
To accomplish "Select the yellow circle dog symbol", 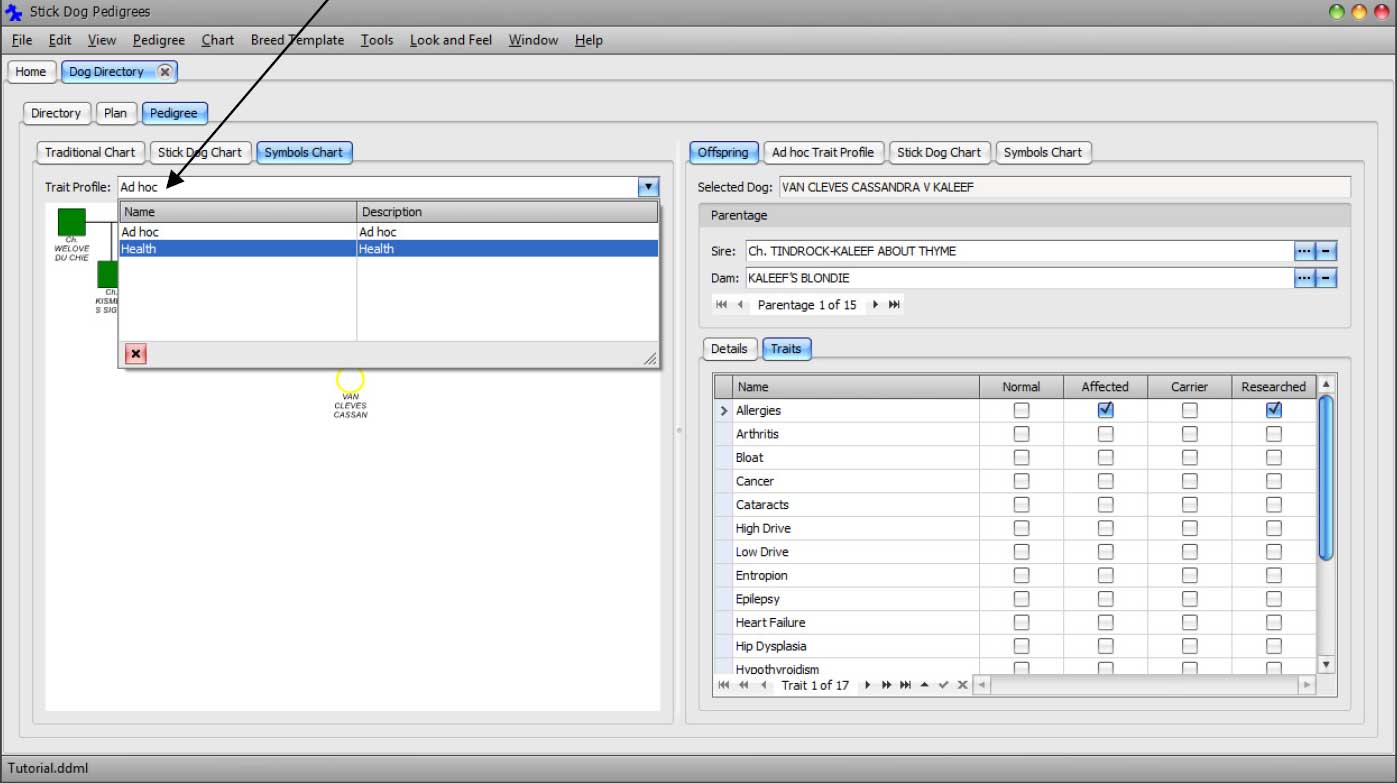I will (350, 379).
